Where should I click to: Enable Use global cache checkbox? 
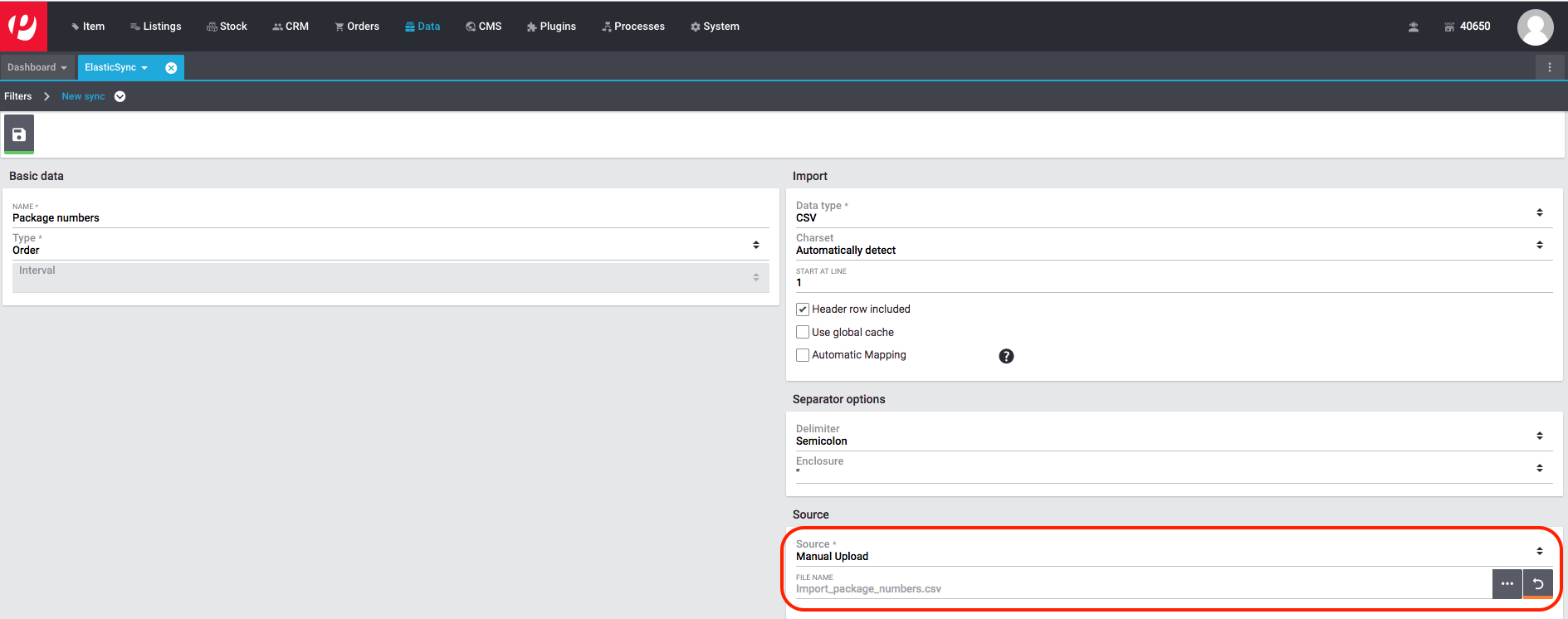pos(803,332)
